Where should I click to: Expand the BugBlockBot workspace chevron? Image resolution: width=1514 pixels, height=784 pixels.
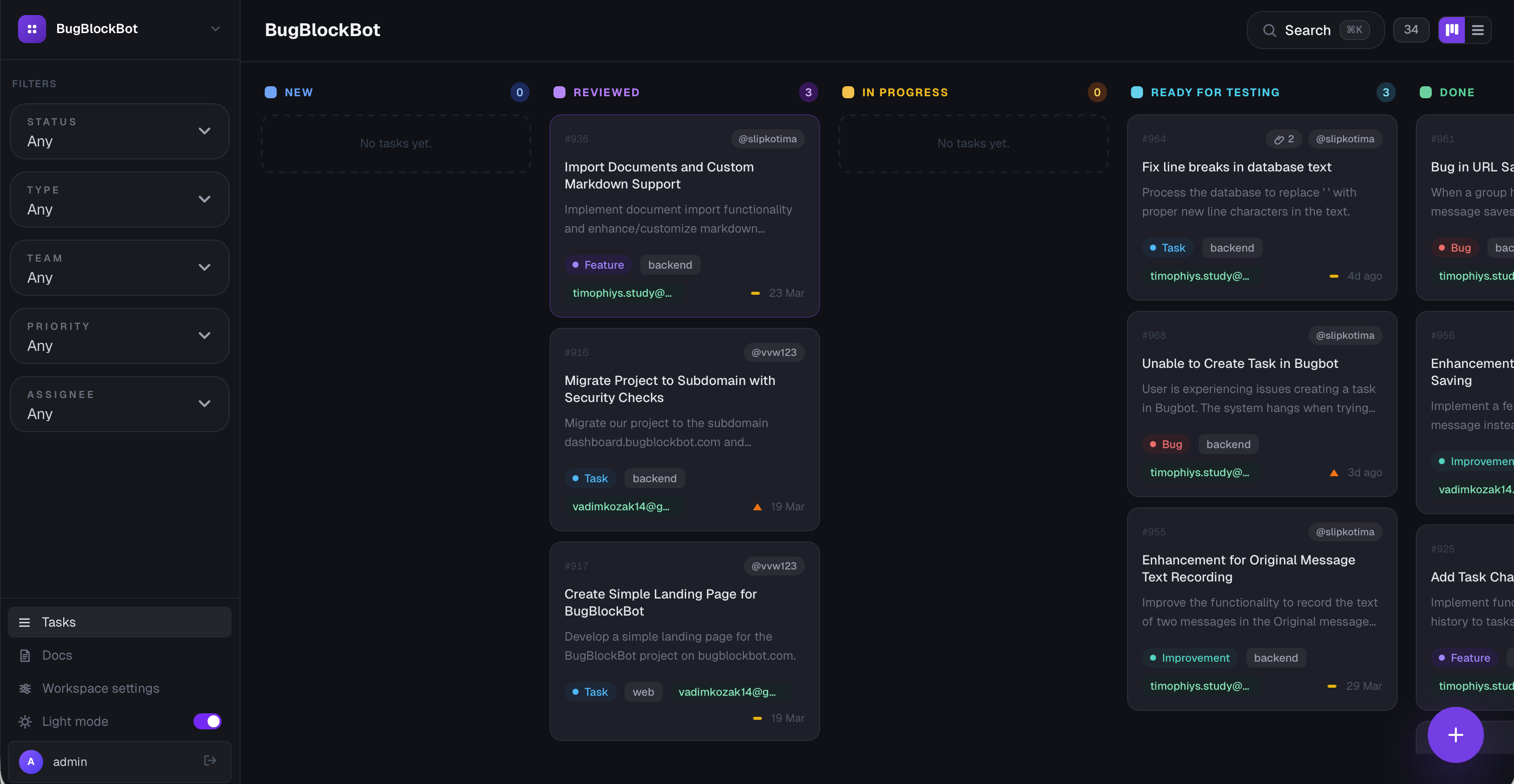[216, 28]
